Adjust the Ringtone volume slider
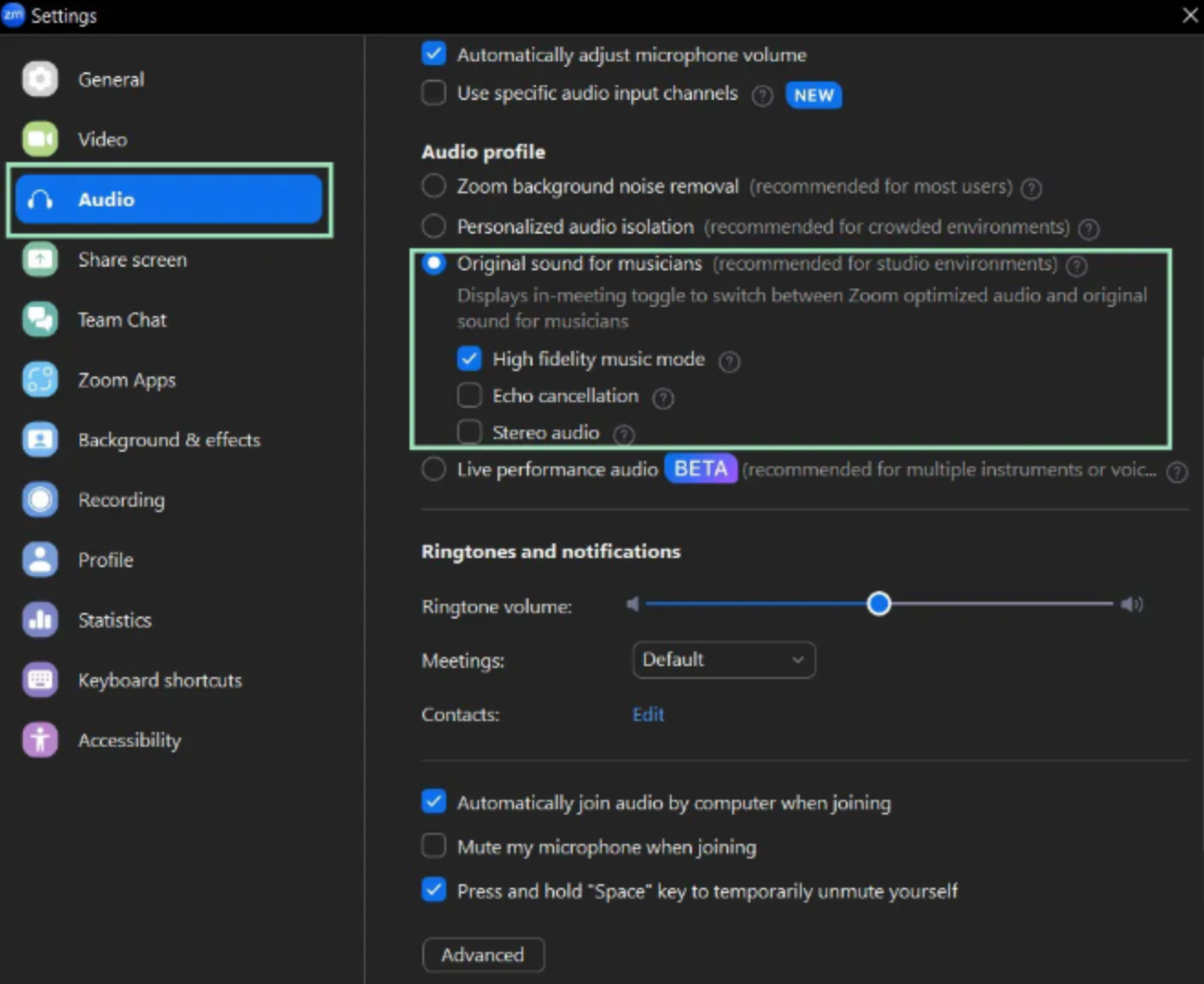The width and height of the screenshot is (1204, 984). coord(879,604)
